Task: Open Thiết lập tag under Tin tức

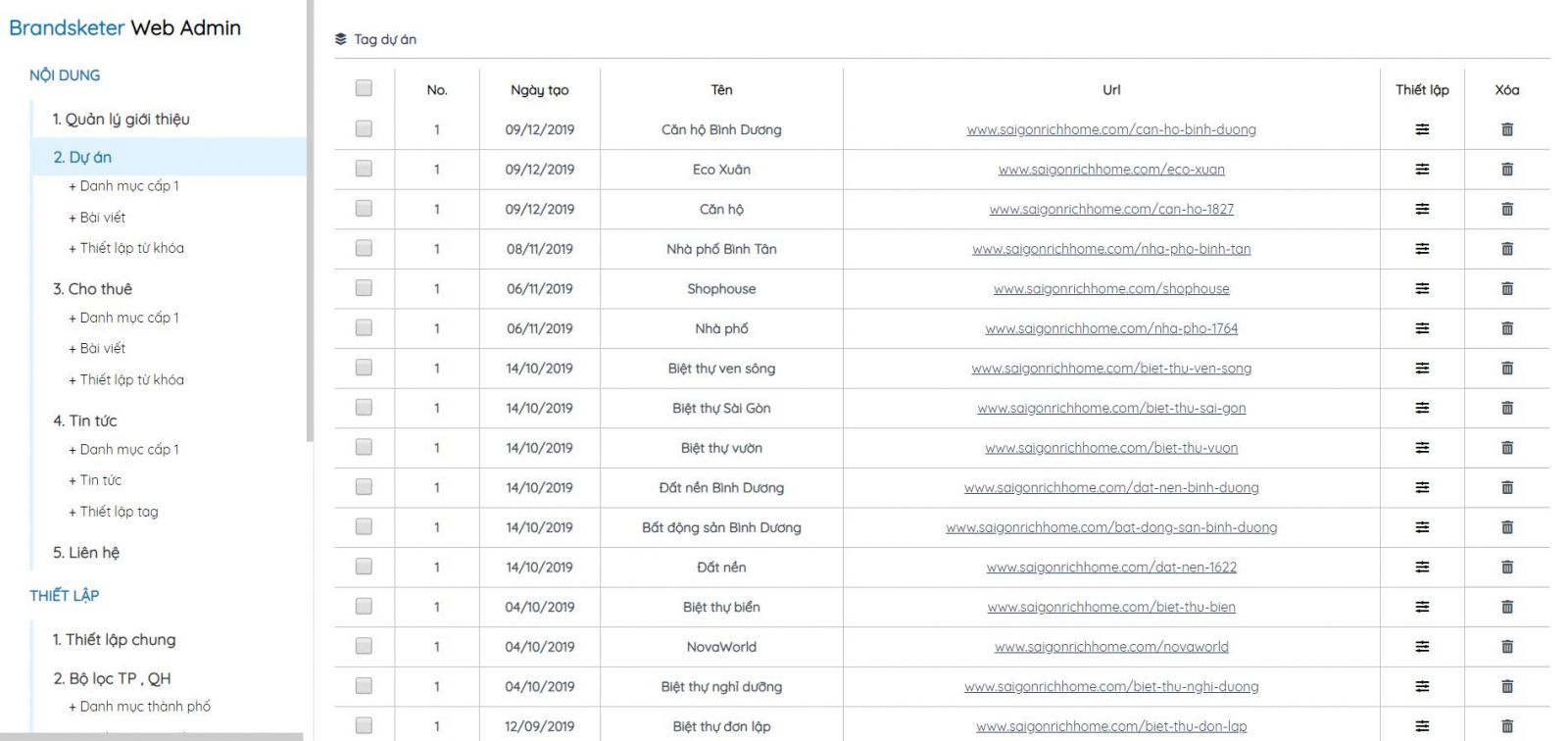Action: point(114,512)
